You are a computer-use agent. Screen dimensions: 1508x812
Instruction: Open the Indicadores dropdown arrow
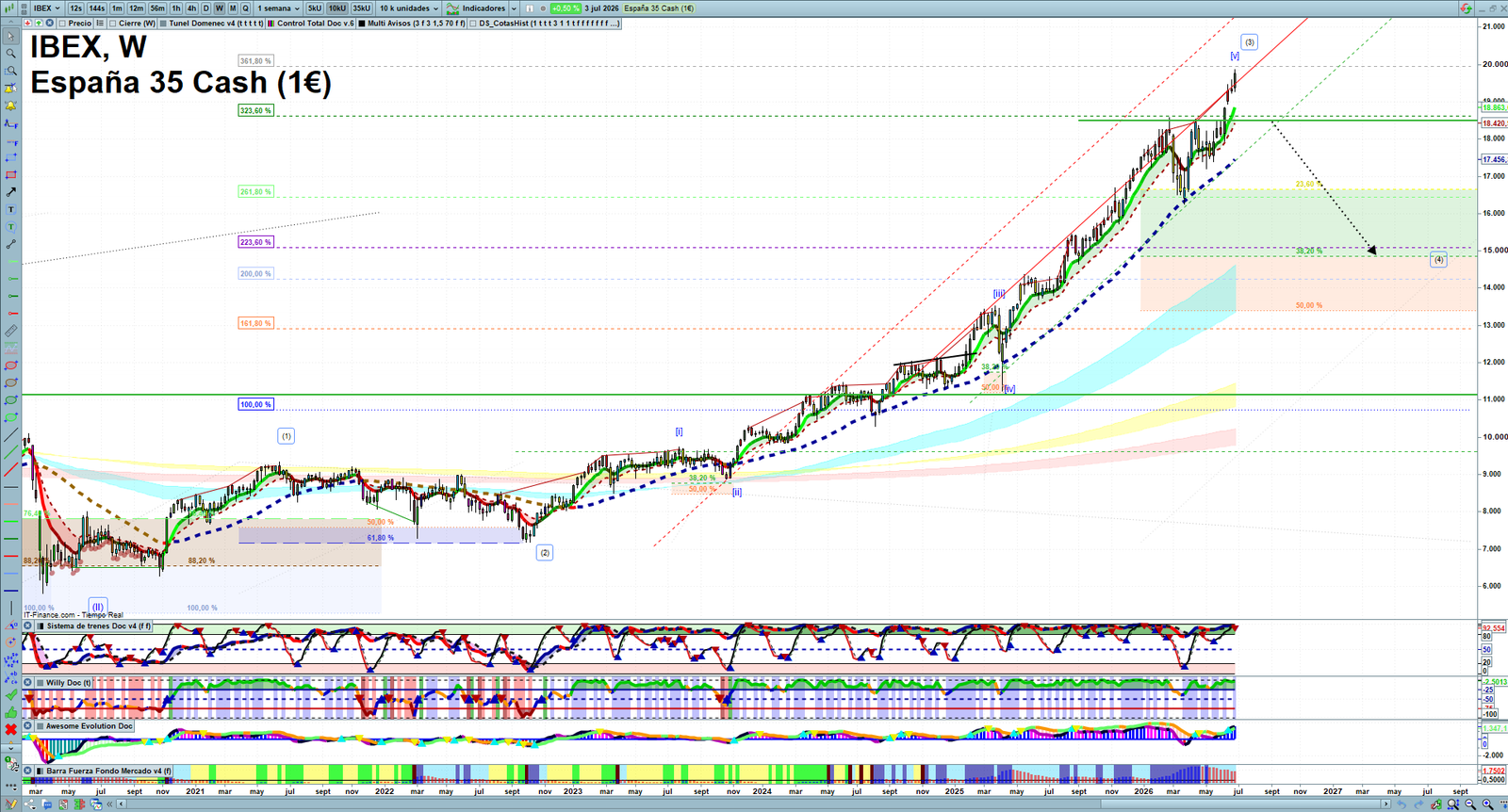[514, 8]
